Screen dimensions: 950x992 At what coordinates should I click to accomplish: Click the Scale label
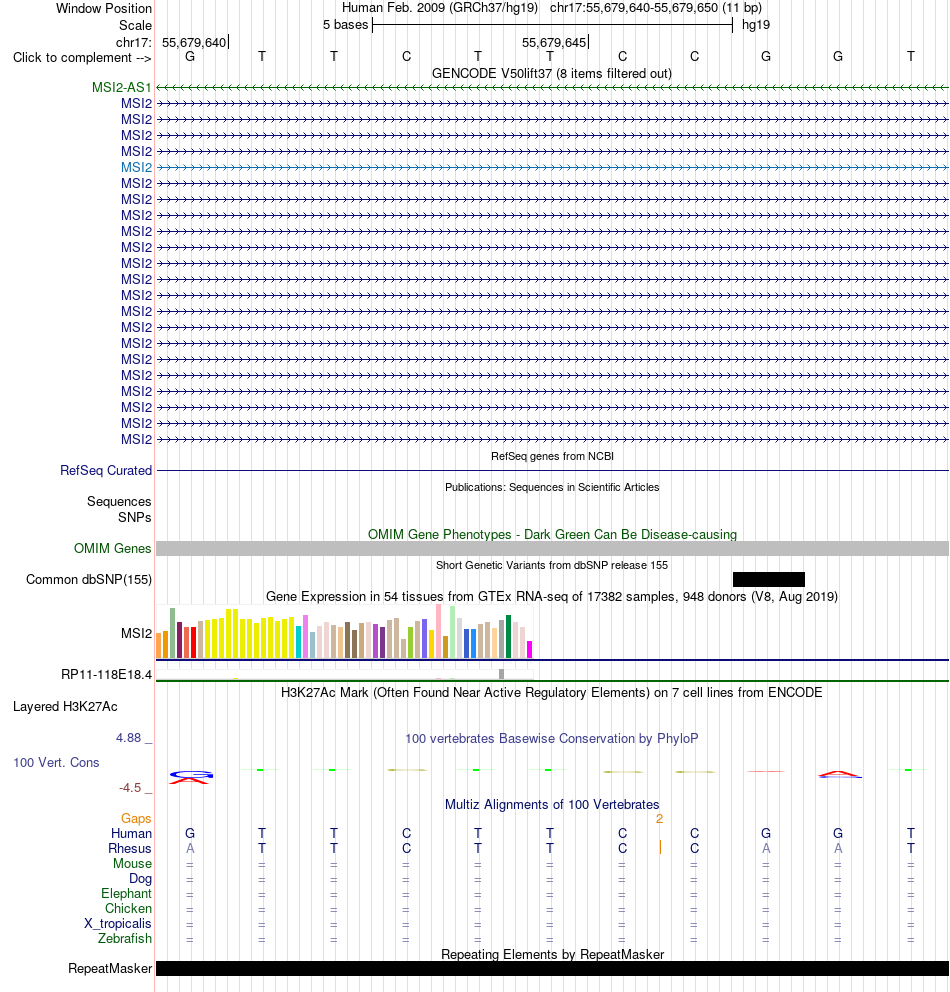135,25
